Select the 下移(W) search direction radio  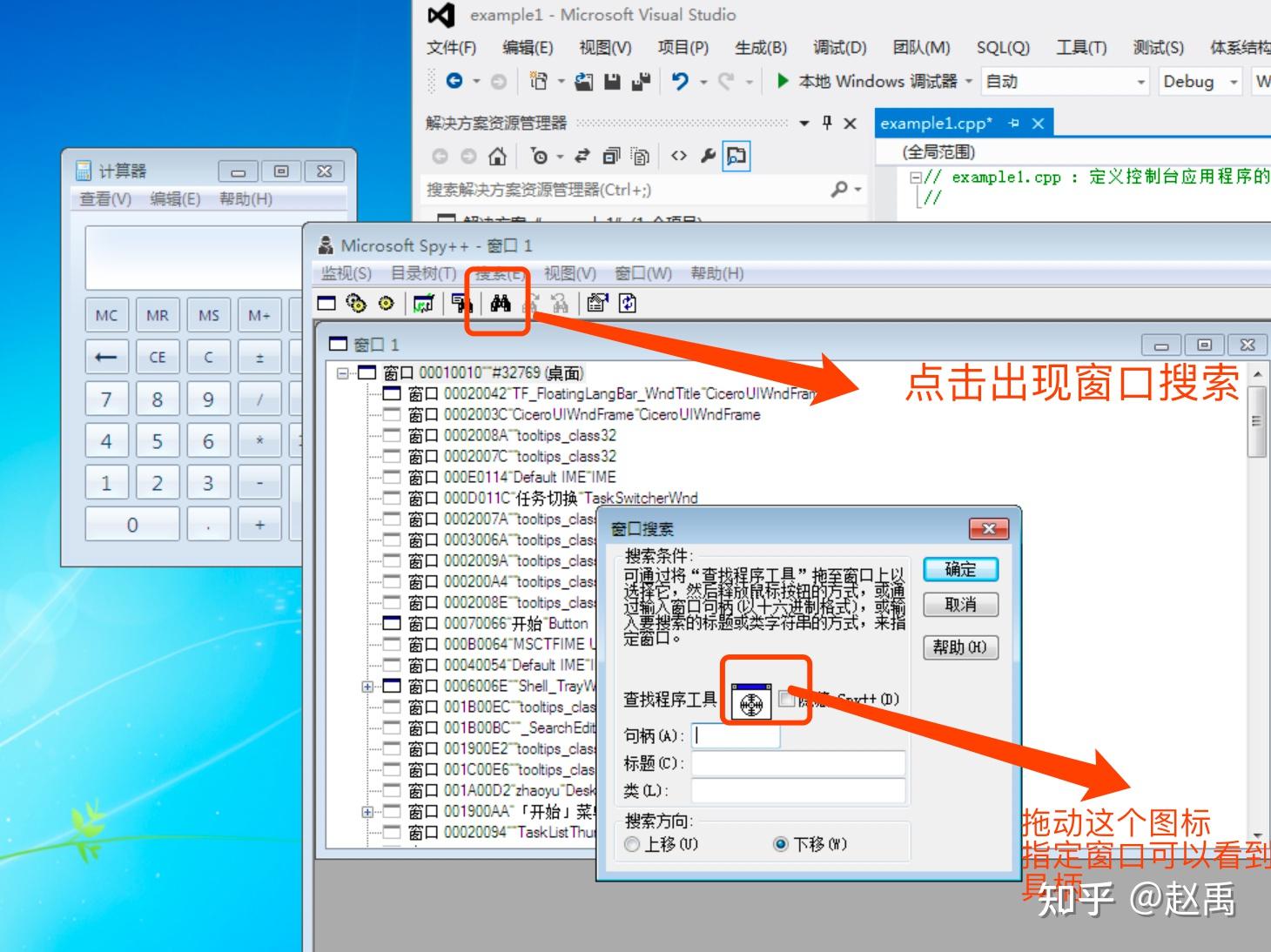(781, 844)
